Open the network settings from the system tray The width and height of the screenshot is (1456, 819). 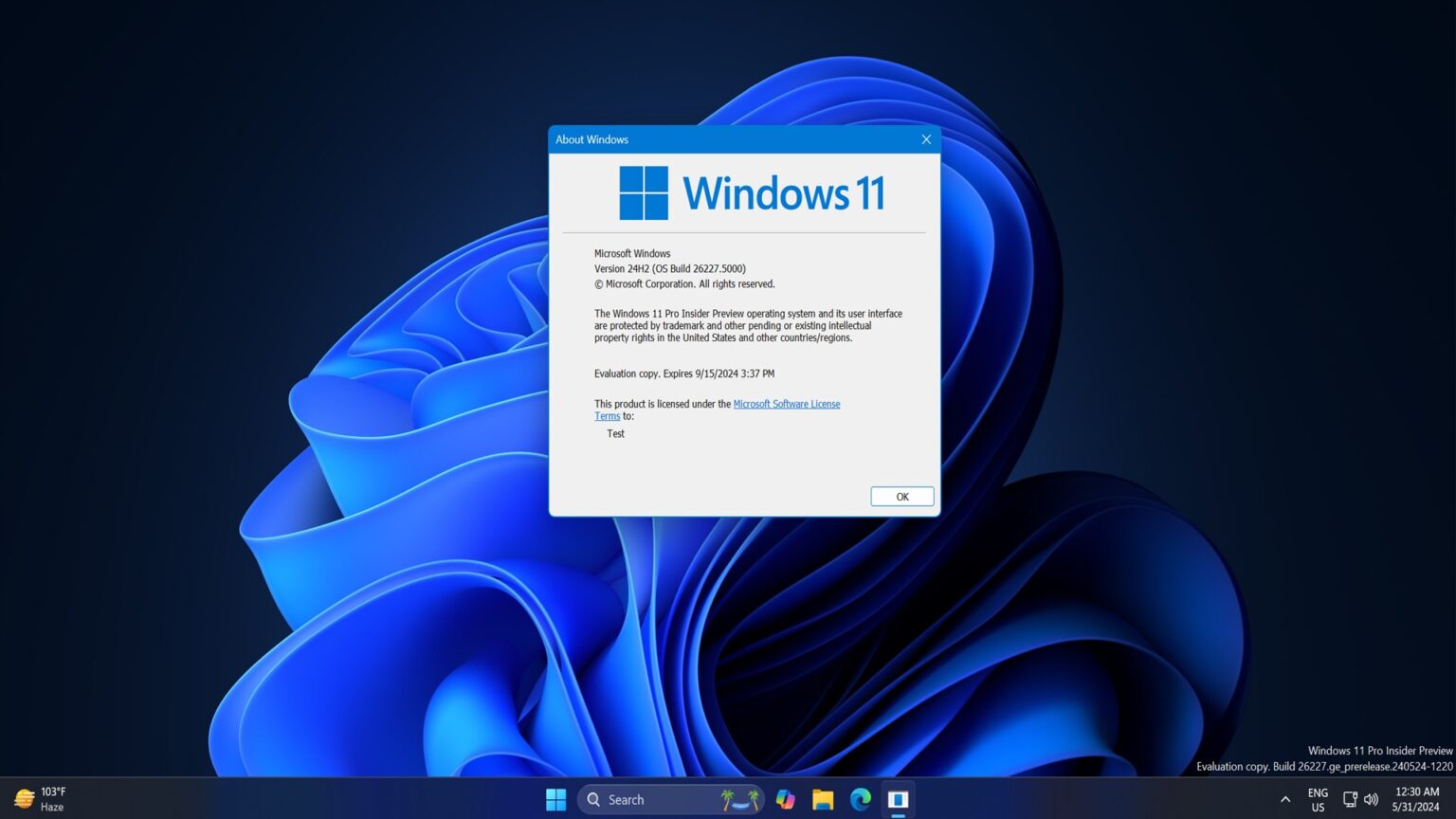coord(1349,799)
